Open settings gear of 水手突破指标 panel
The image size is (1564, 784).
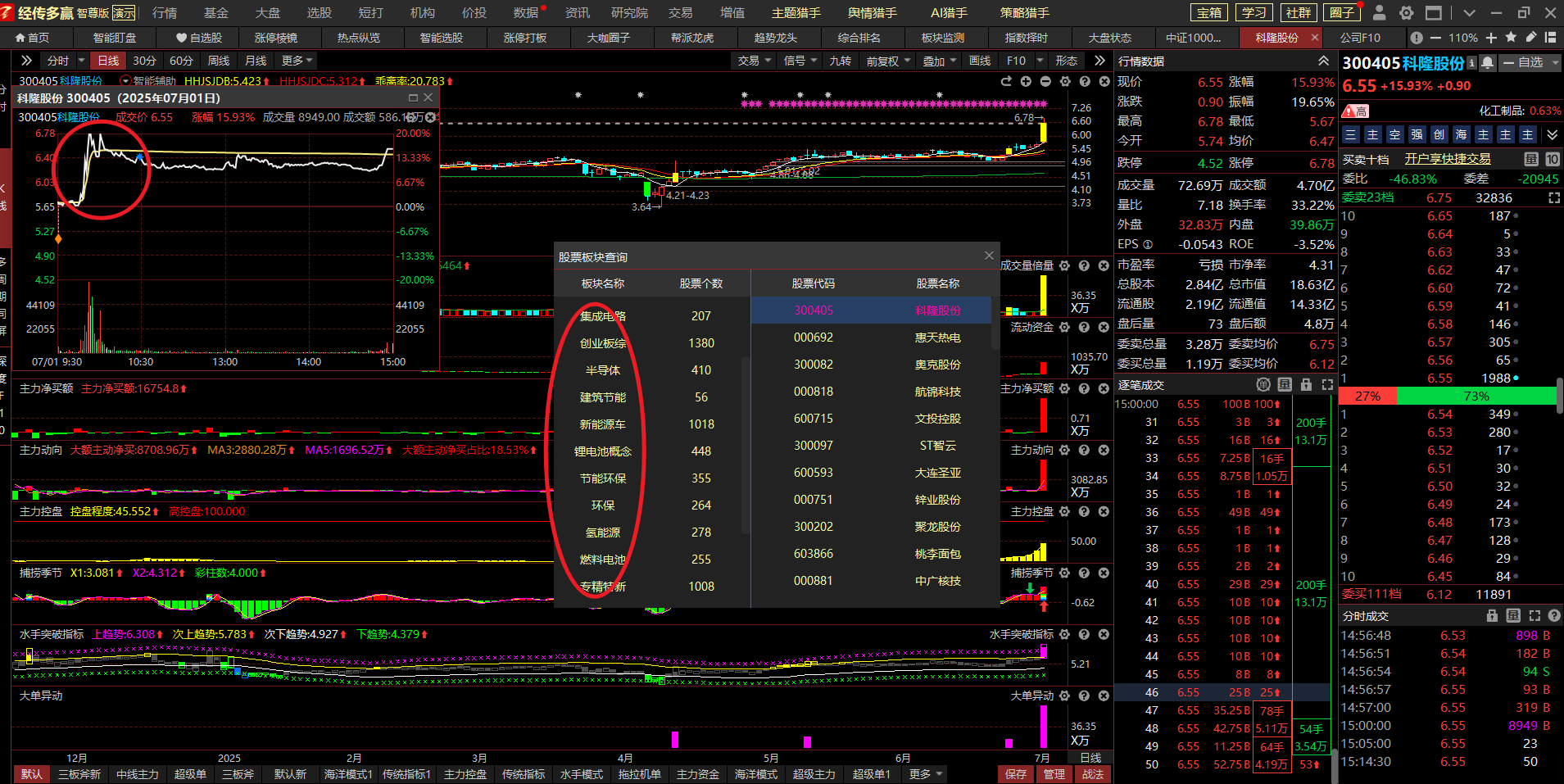(x=1064, y=634)
